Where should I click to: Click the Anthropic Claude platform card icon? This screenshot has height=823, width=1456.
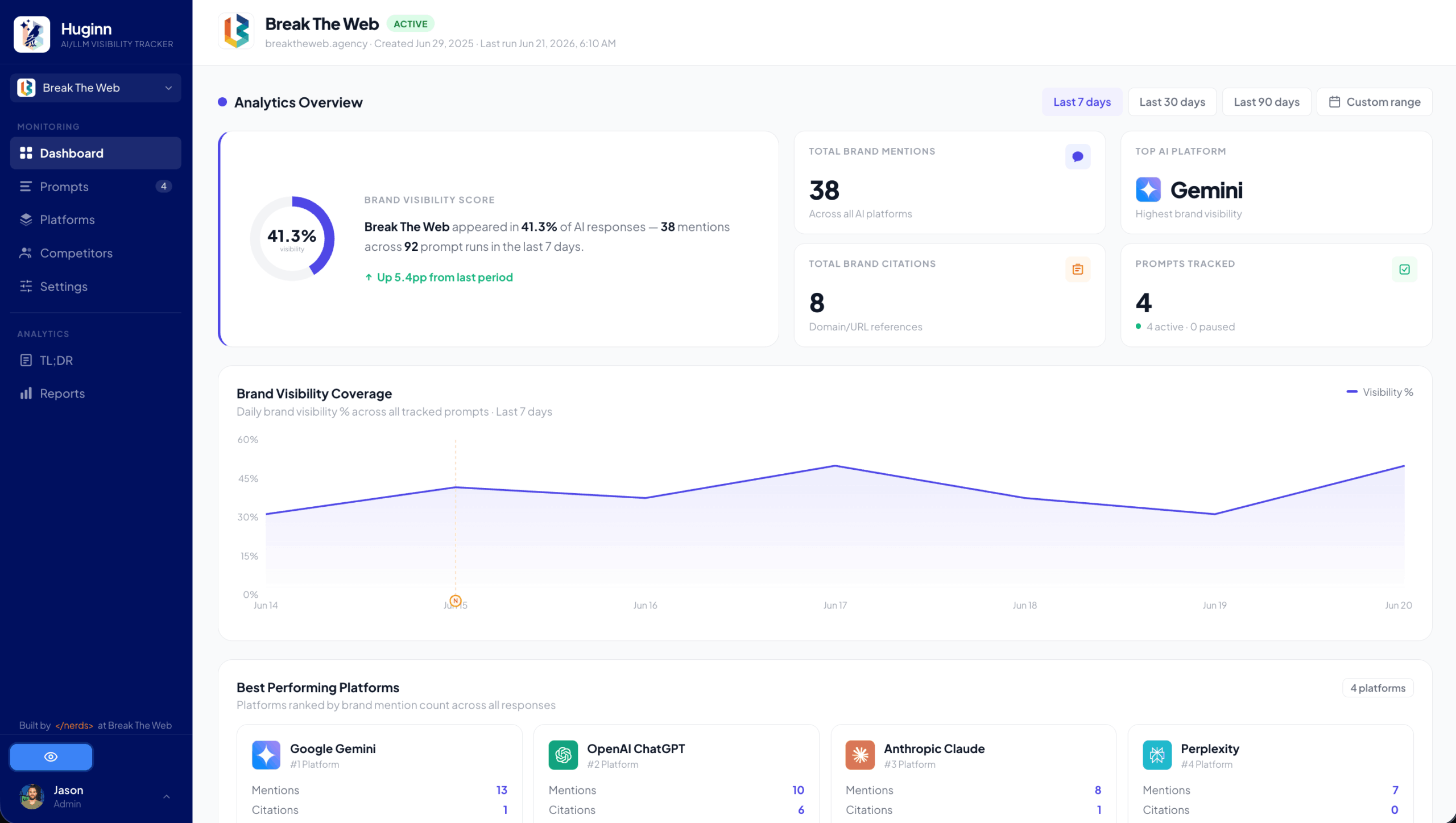click(860, 755)
